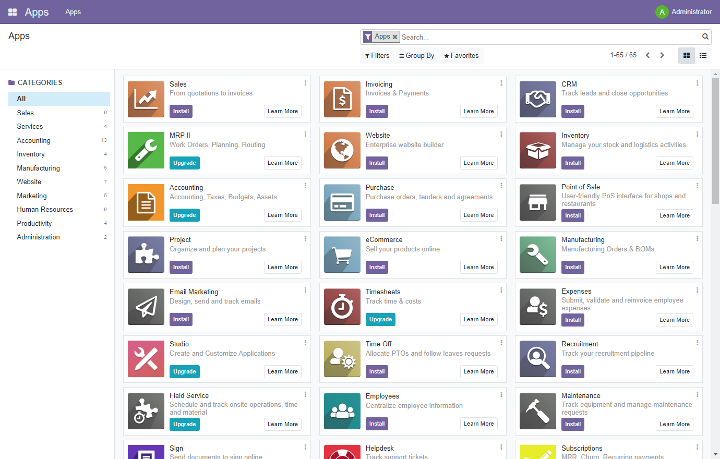
Task: Click the MRP II wrench icon
Action: coord(146,150)
